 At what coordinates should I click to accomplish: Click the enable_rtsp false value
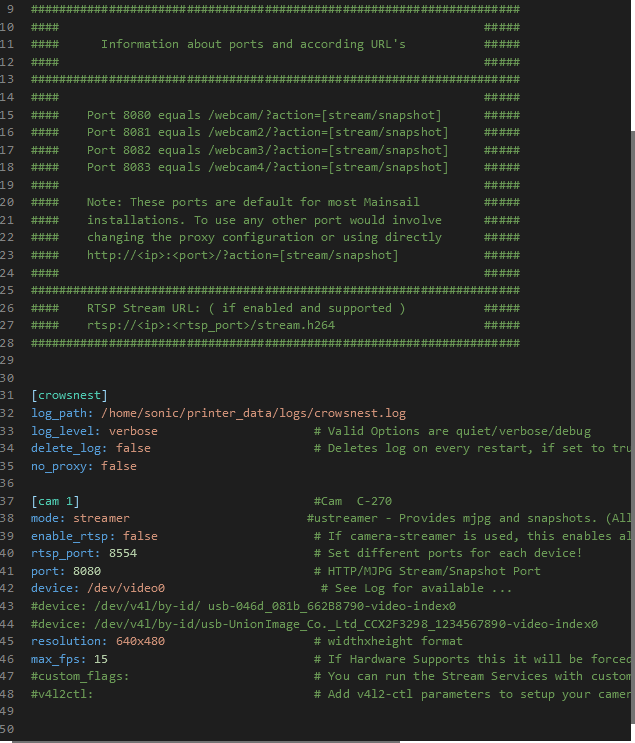(140, 536)
